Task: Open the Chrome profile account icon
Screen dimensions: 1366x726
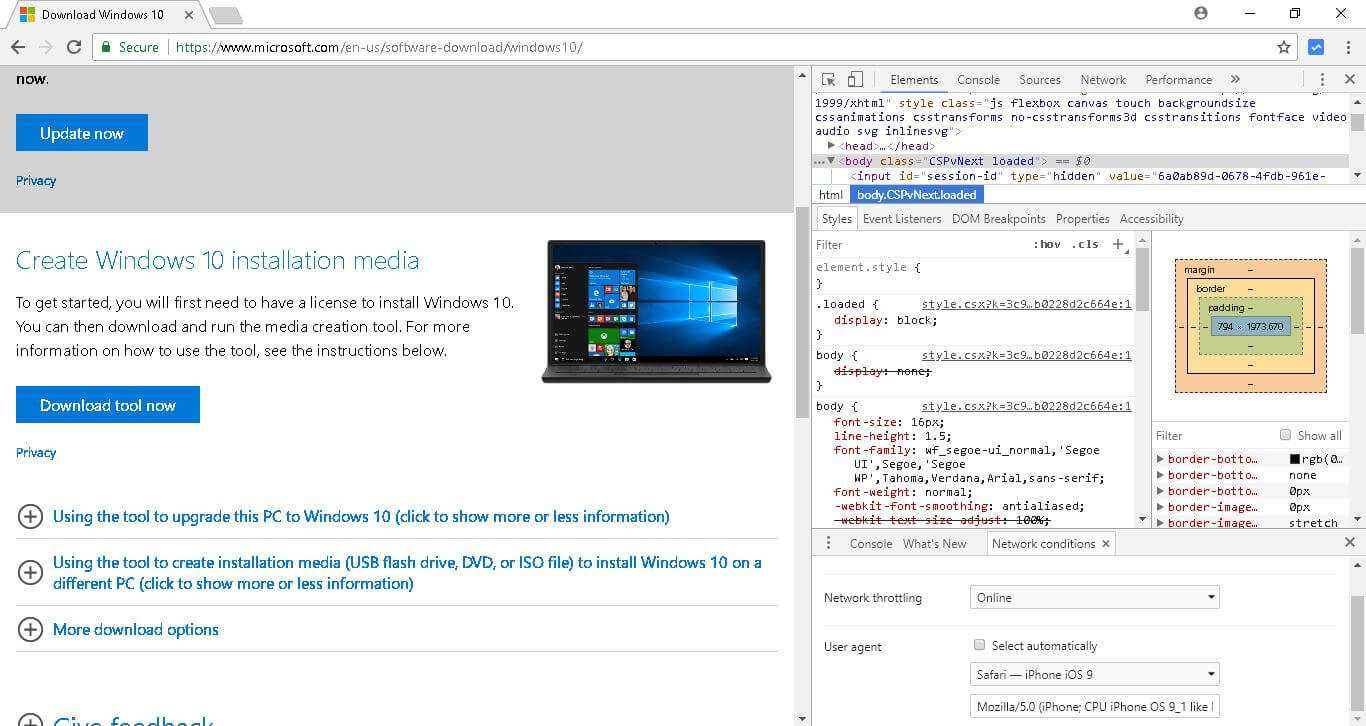Action: [1201, 13]
